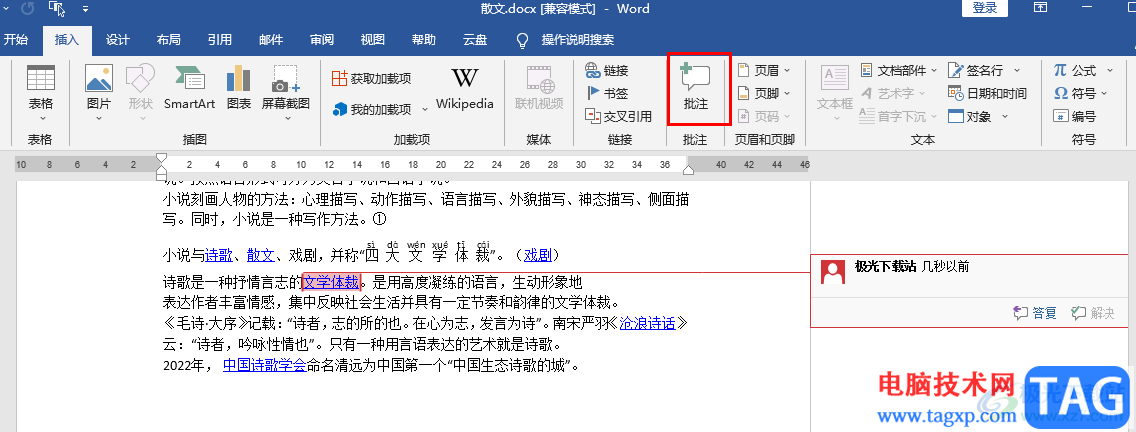
Task: Open the 沧浪诗话 hyperlink
Action: [647, 323]
